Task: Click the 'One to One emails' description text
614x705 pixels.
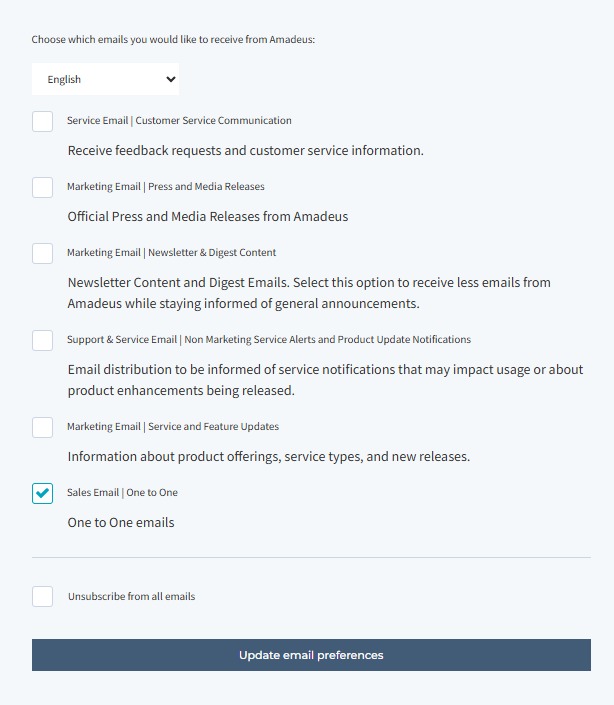Action: [121, 522]
